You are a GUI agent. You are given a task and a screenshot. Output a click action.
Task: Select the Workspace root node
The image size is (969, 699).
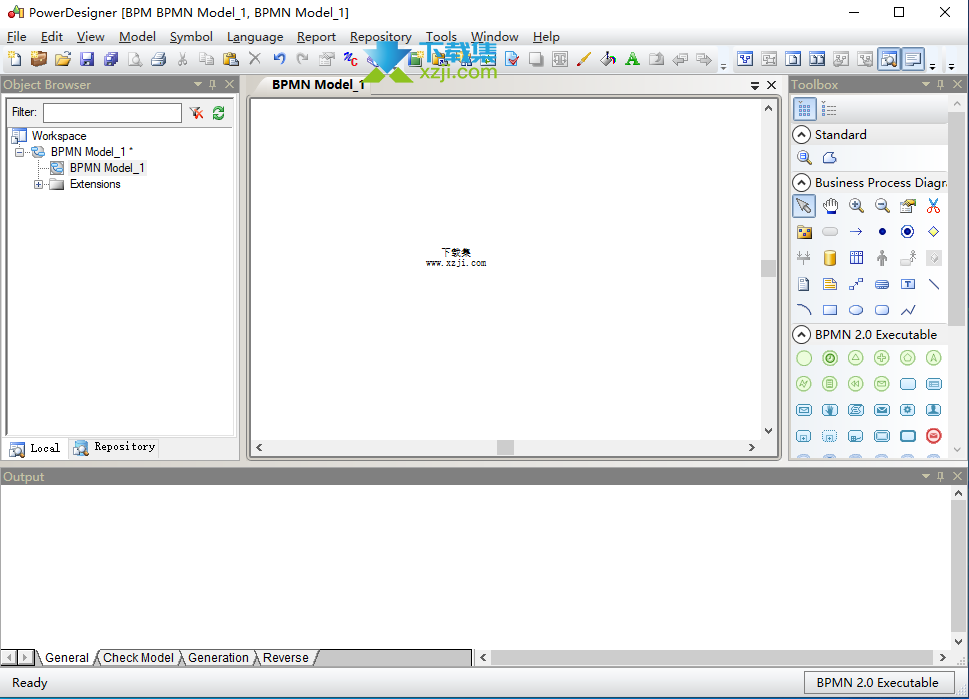tap(59, 136)
